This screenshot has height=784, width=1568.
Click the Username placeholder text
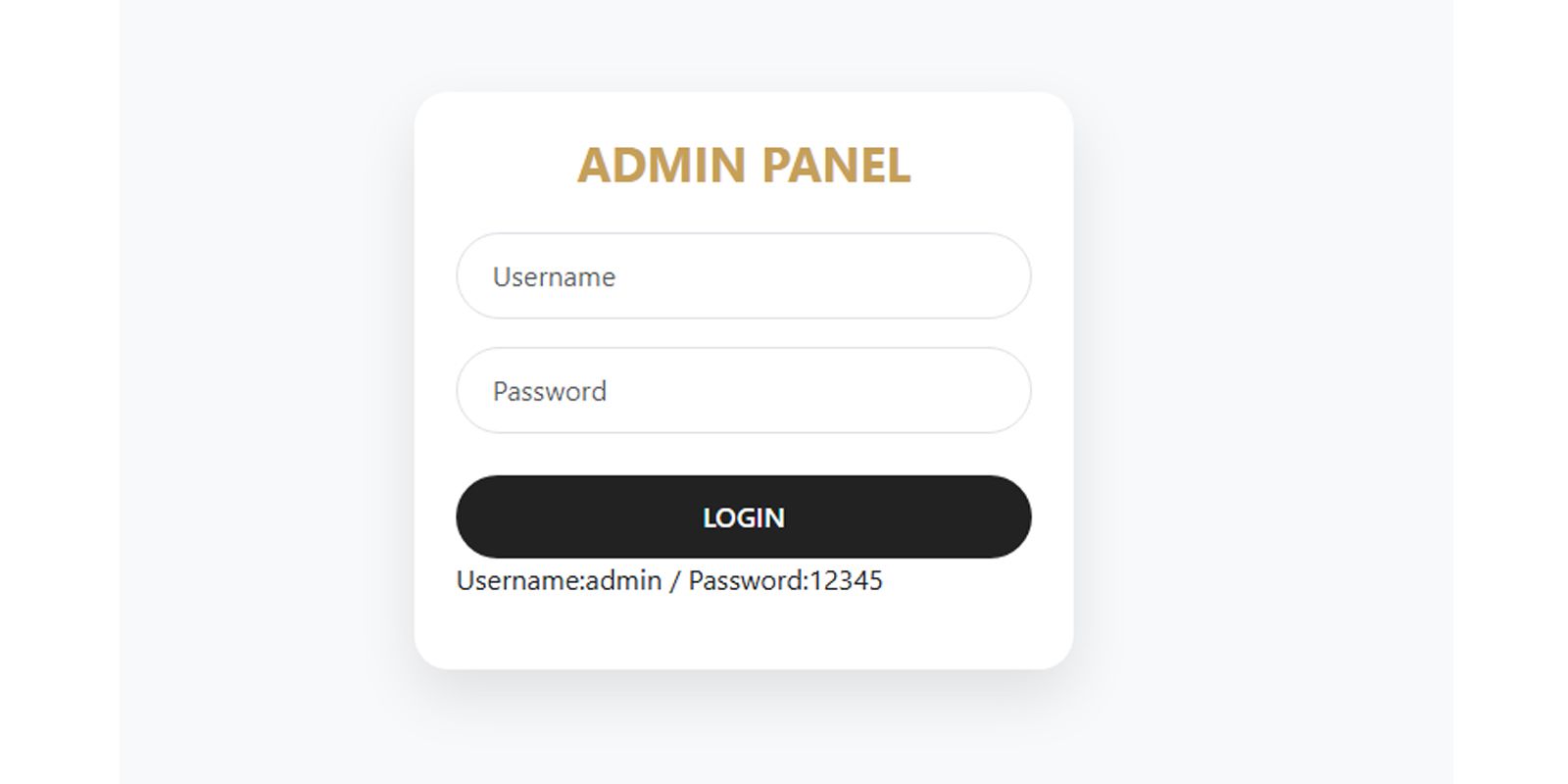tap(554, 277)
